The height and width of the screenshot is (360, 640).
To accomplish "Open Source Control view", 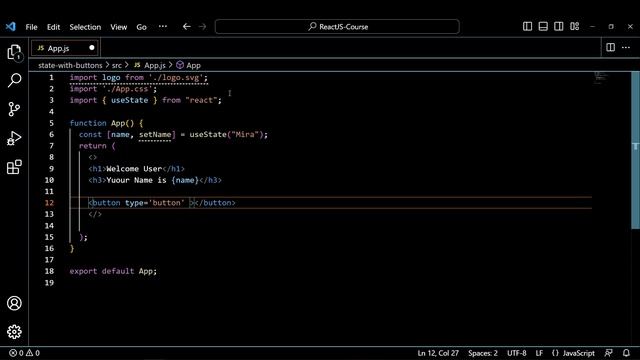I will pos(14,109).
